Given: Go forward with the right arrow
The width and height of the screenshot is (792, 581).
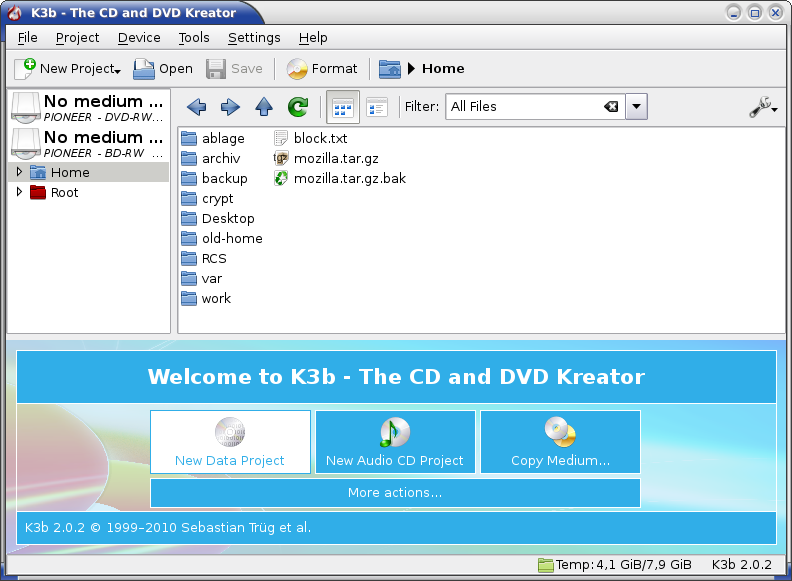Looking at the screenshot, I should pyautogui.click(x=230, y=107).
